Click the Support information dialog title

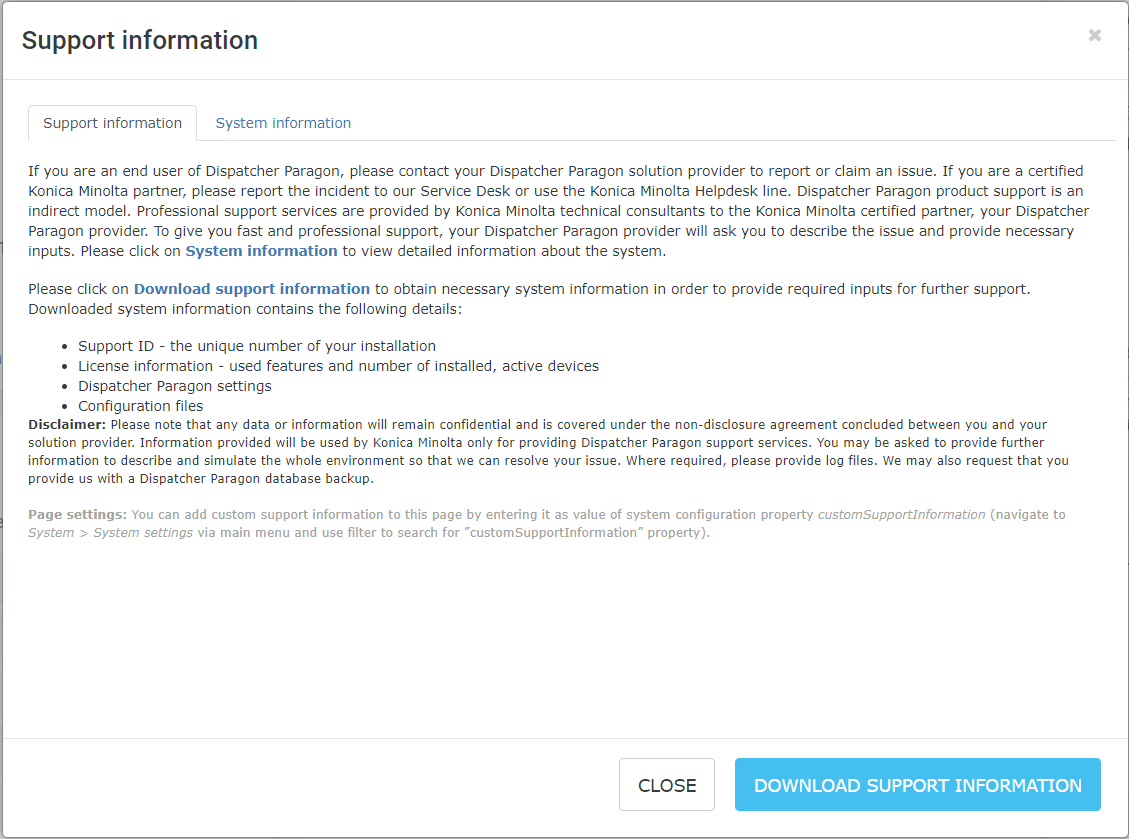pos(140,40)
